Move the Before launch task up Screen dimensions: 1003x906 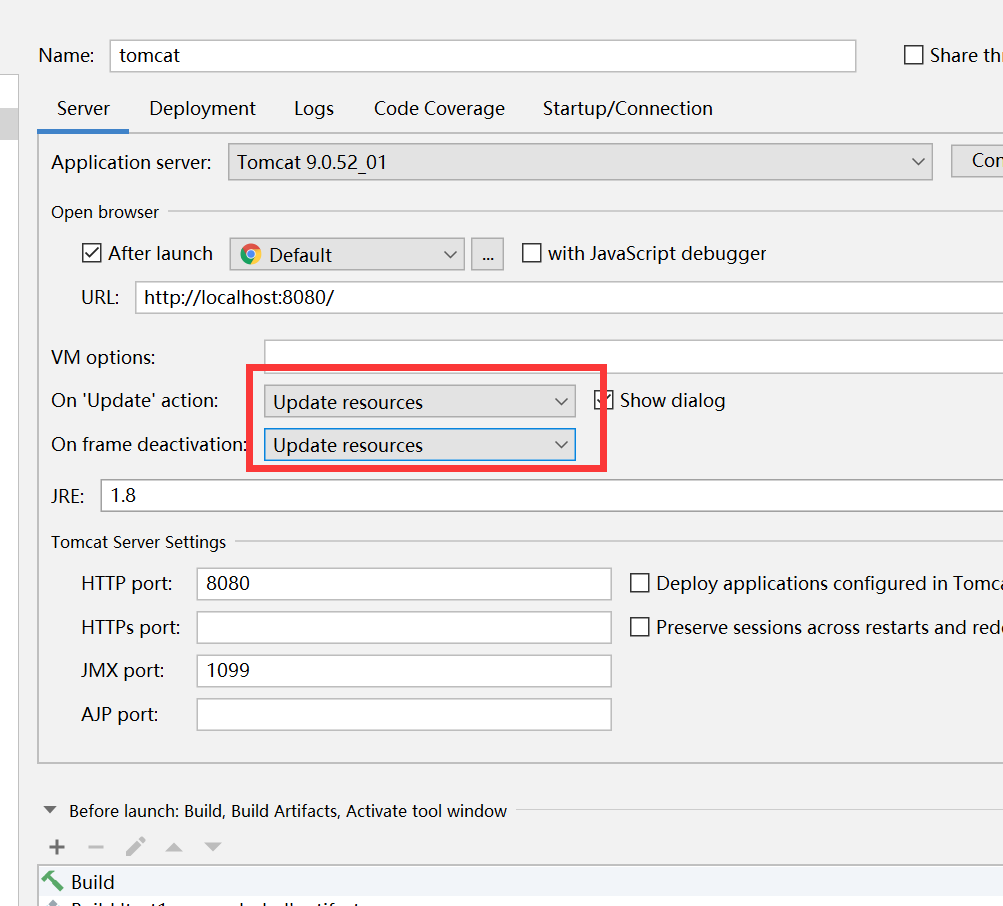tap(174, 847)
